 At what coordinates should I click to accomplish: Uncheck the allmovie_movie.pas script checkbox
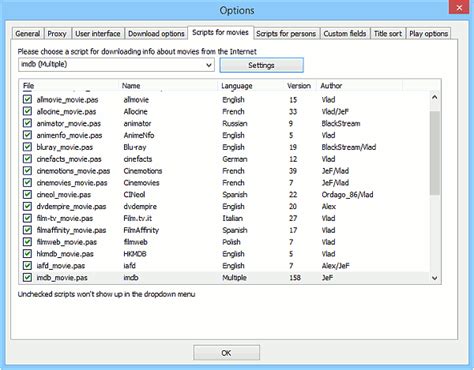pos(27,99)
